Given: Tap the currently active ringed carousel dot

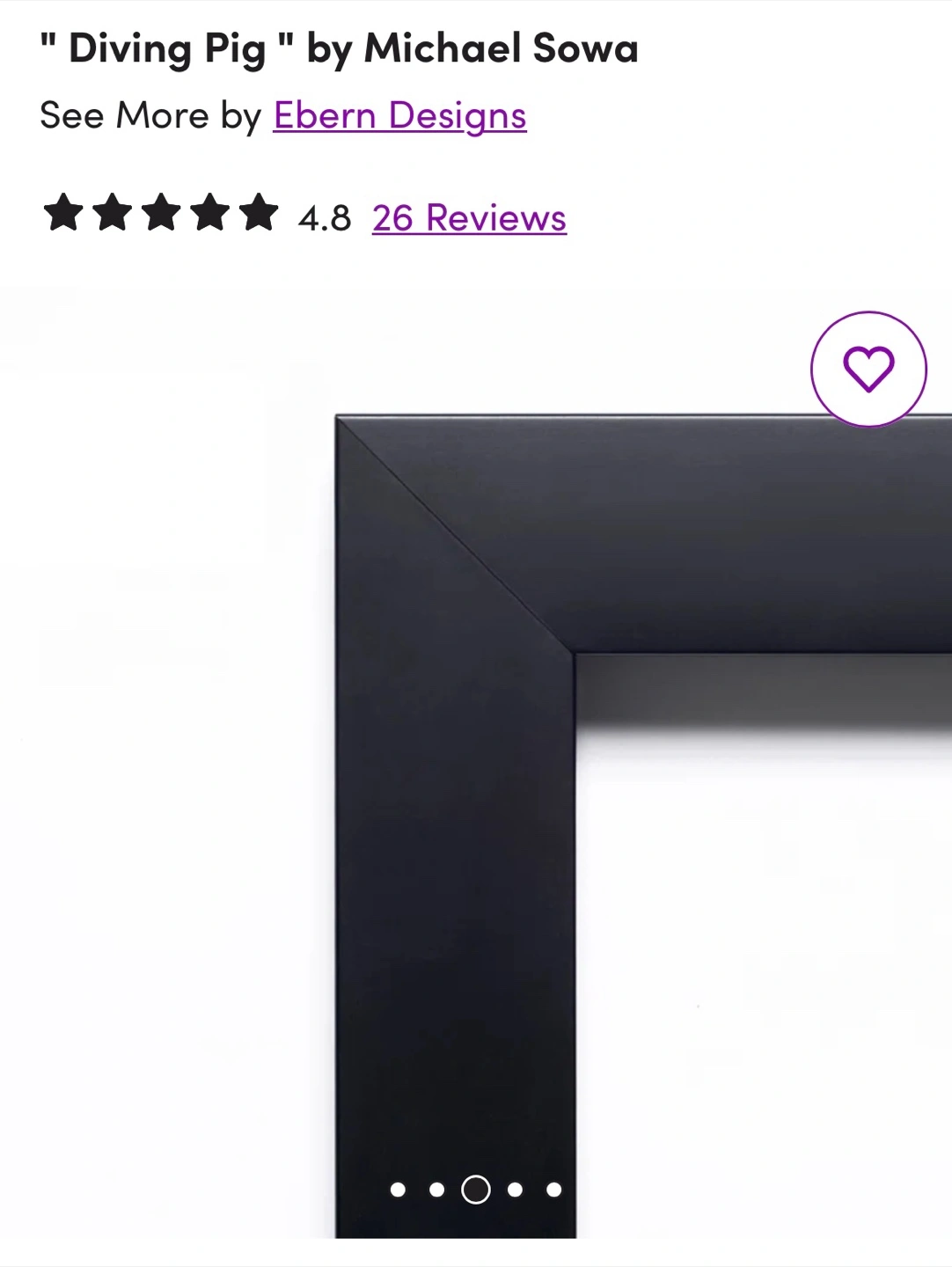Looking at the screenshot, I should tap(476, 1190).
